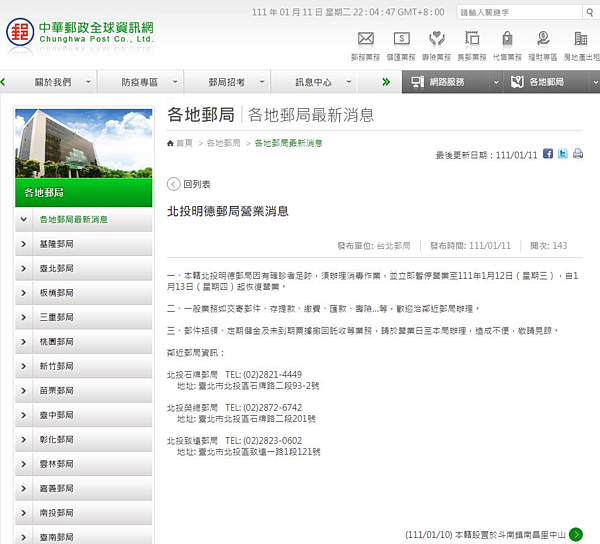Screen dimensions: 600x544
Task: Click the green circle arrow by the next news item
Action: click(x=576, y=534)
